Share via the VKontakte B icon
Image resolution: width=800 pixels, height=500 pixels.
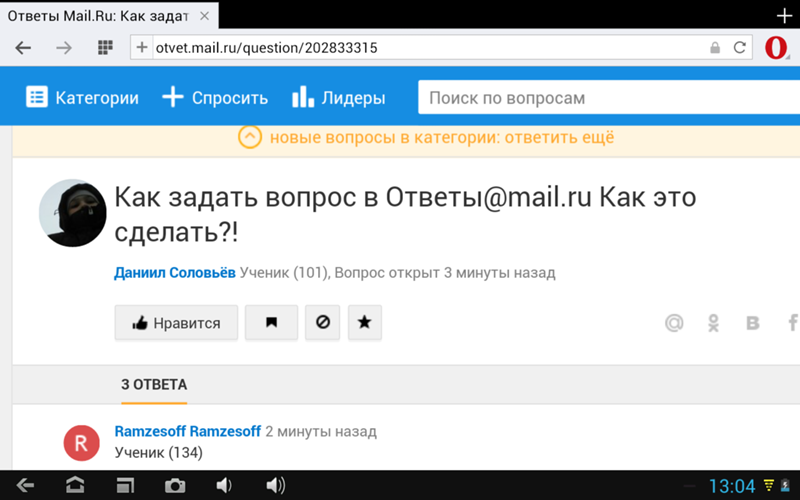click(x=753, y=323)
